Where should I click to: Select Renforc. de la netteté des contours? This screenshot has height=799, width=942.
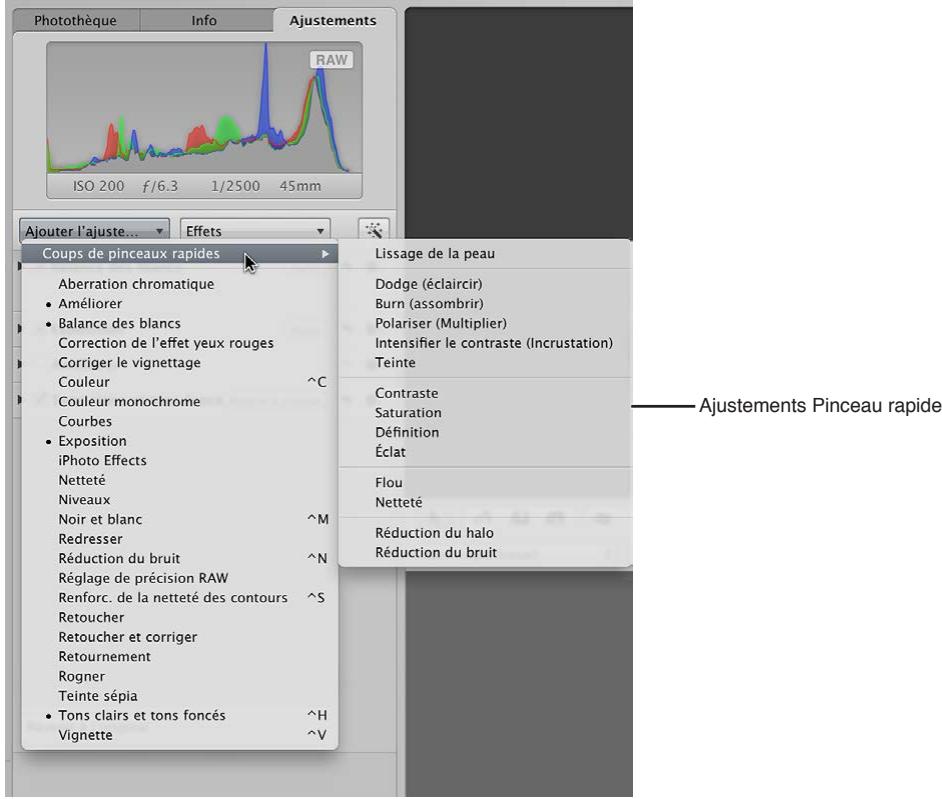pyautogui.click(x=180, y=598)
